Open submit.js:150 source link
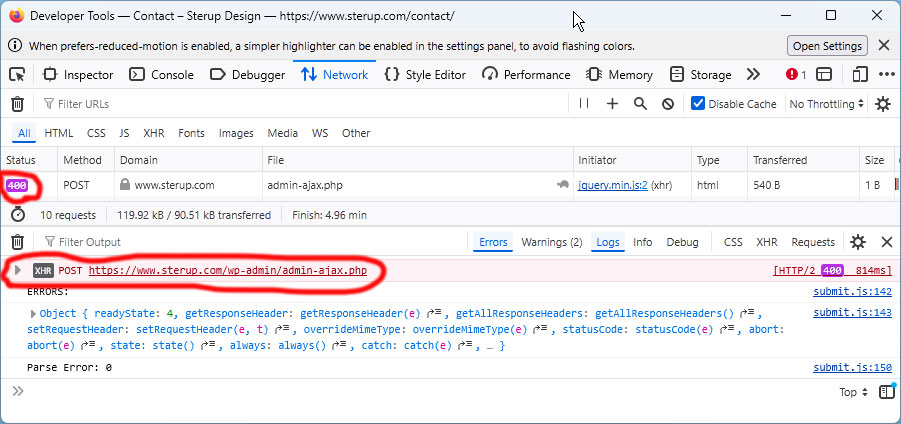The height and width of the screenshot is (424, 901). 852,368
